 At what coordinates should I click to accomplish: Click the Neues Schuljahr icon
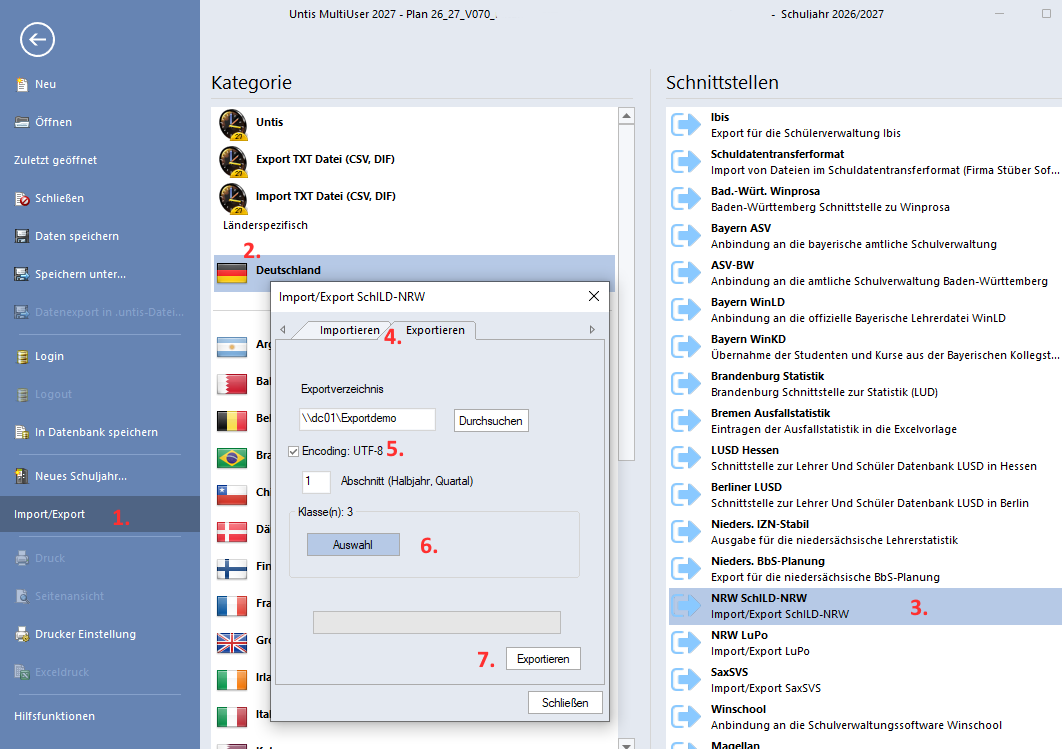(x=22, y=476)
